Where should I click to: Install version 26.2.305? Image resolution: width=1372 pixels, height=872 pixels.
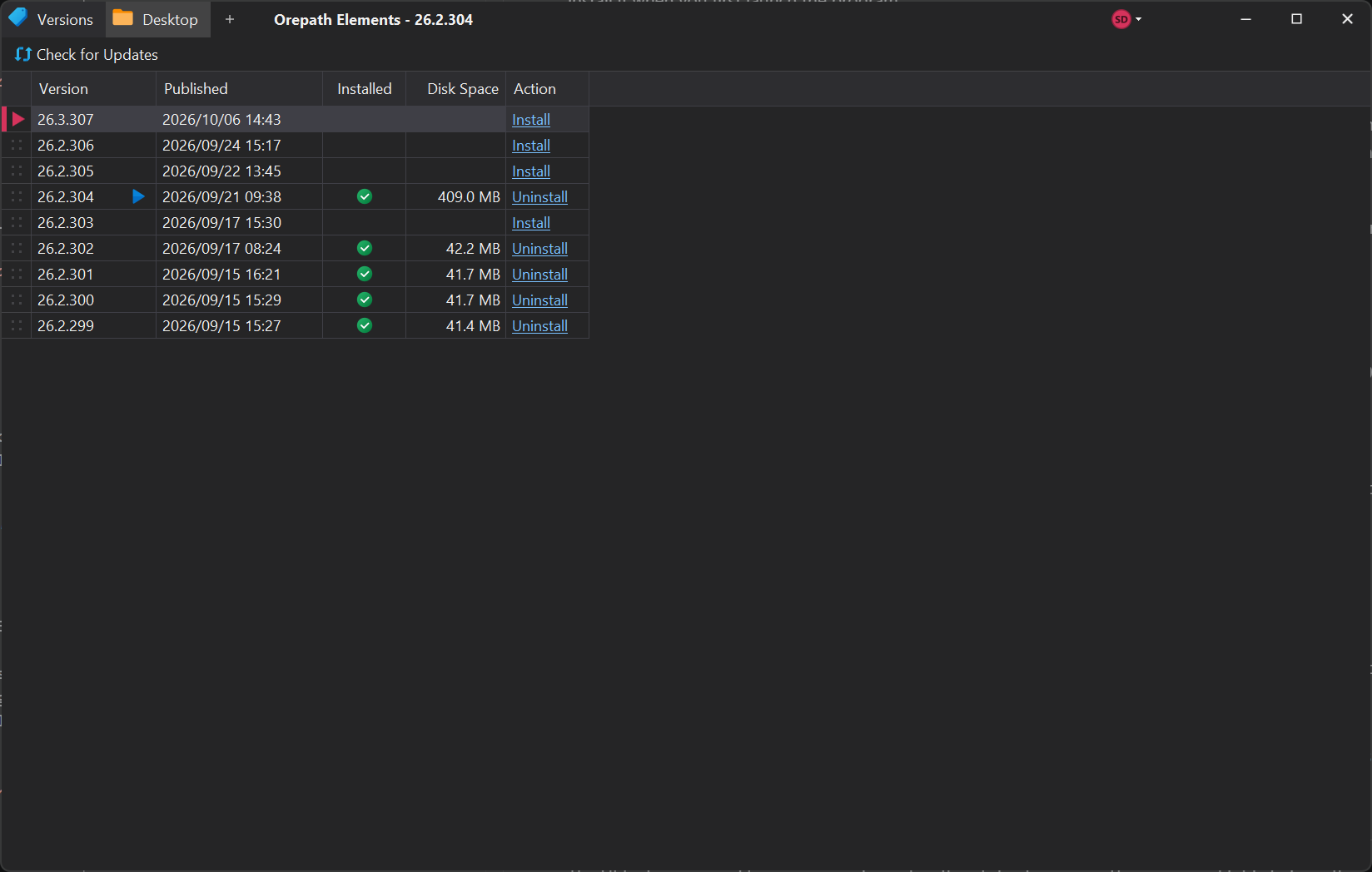pos(531,171)
